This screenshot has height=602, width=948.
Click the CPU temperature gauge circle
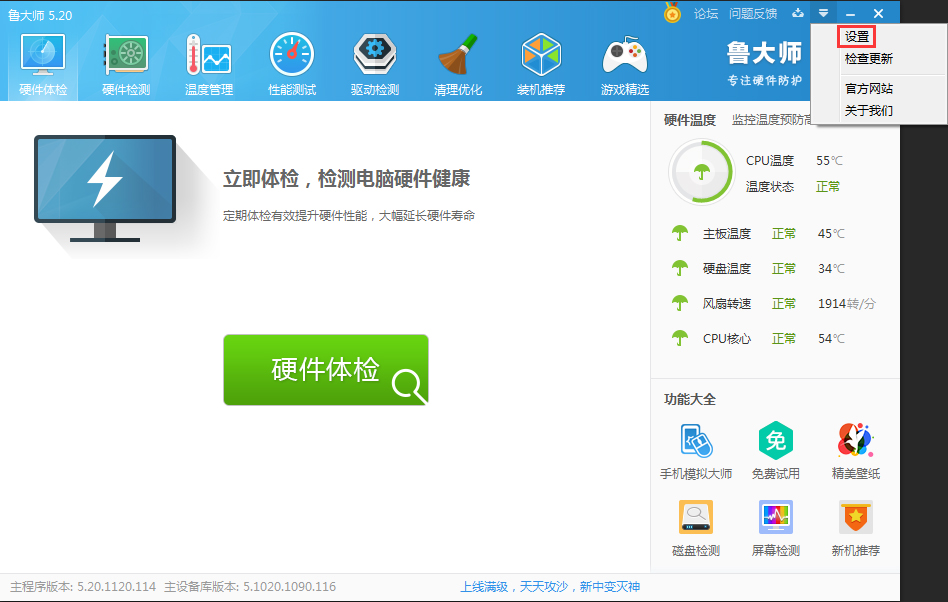point(700,171)
